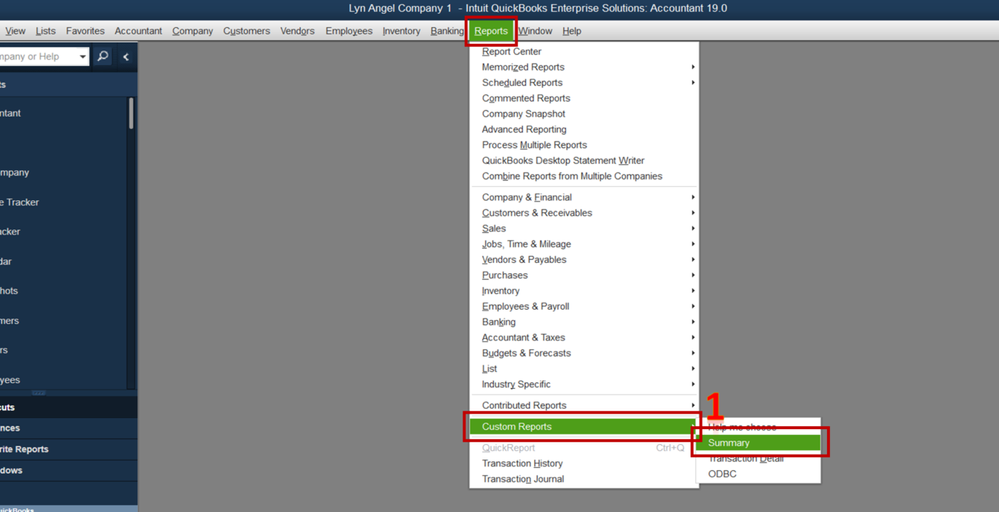Expand Jobs, Time & Mileage submenu
The width and height of the screenshot is (999, 512).
pos(584,244)
